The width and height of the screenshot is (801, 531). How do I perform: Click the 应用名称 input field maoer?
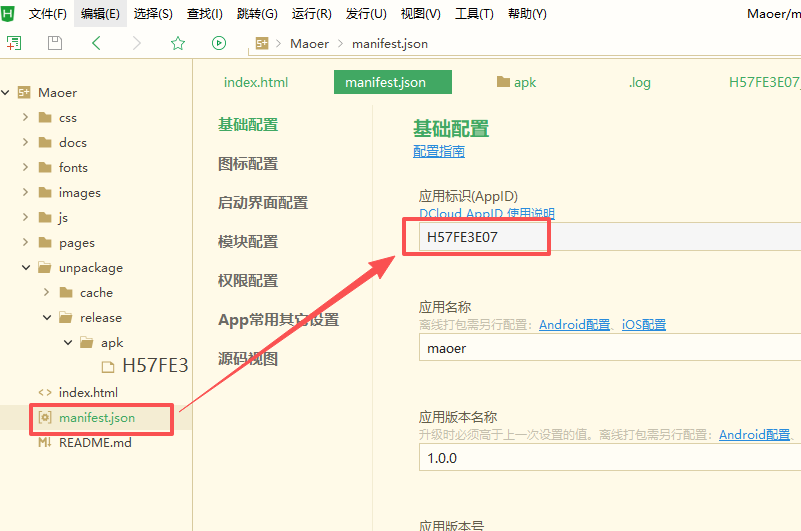tap(610, 348)
